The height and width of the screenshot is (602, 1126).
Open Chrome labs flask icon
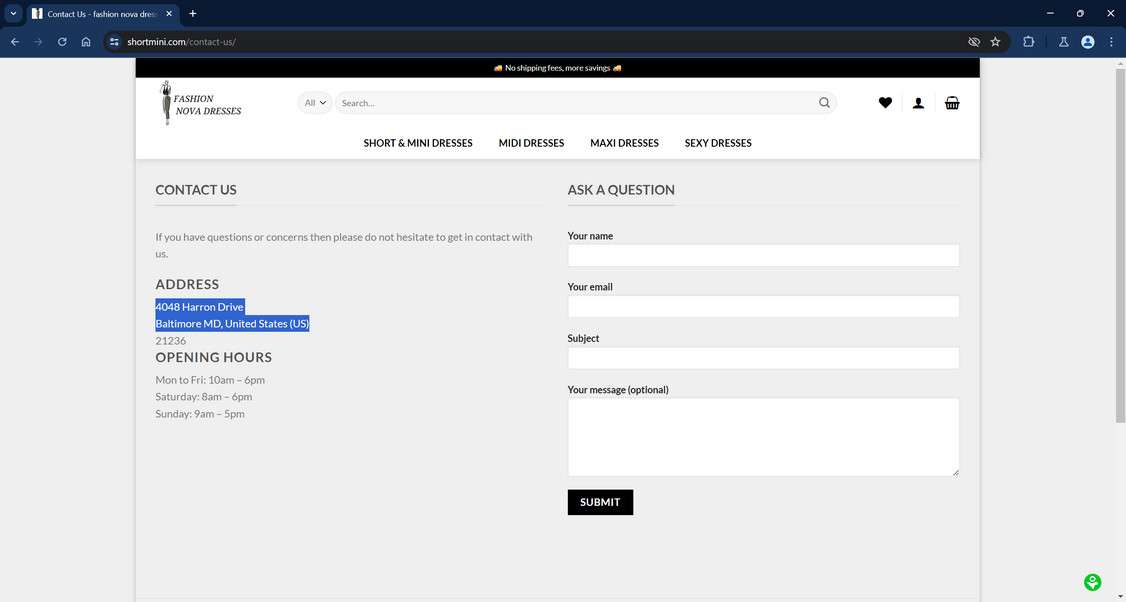1064,42
